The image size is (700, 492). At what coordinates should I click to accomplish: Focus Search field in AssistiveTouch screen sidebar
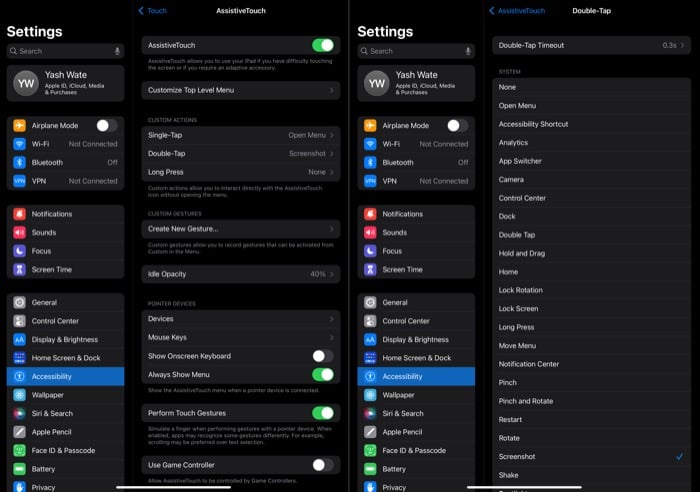[66, 51]
